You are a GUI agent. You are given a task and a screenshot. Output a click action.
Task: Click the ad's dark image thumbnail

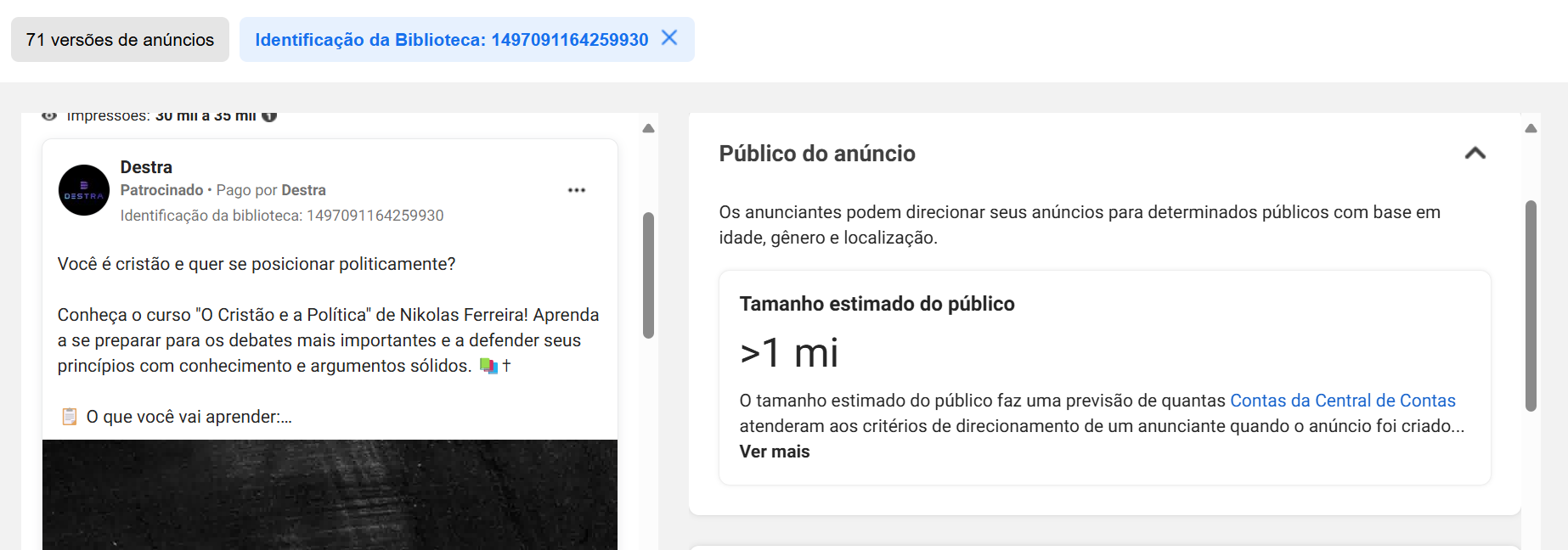pos(330,495)
